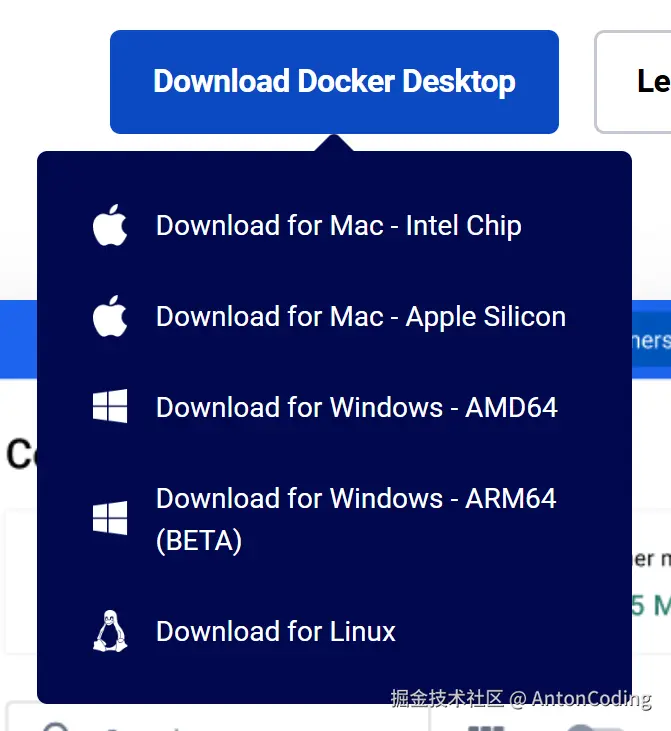Click the partially hidden heading starting with "C"
The image size is (671, 731).
pyautogui.click(x=20, y=454)
